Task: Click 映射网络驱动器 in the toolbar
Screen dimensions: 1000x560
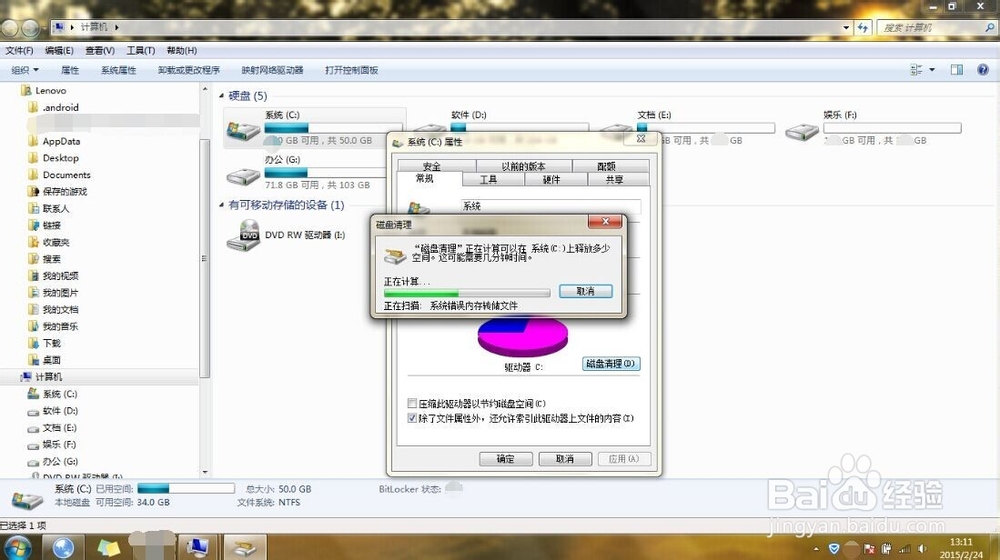Action: click(272, 70)
